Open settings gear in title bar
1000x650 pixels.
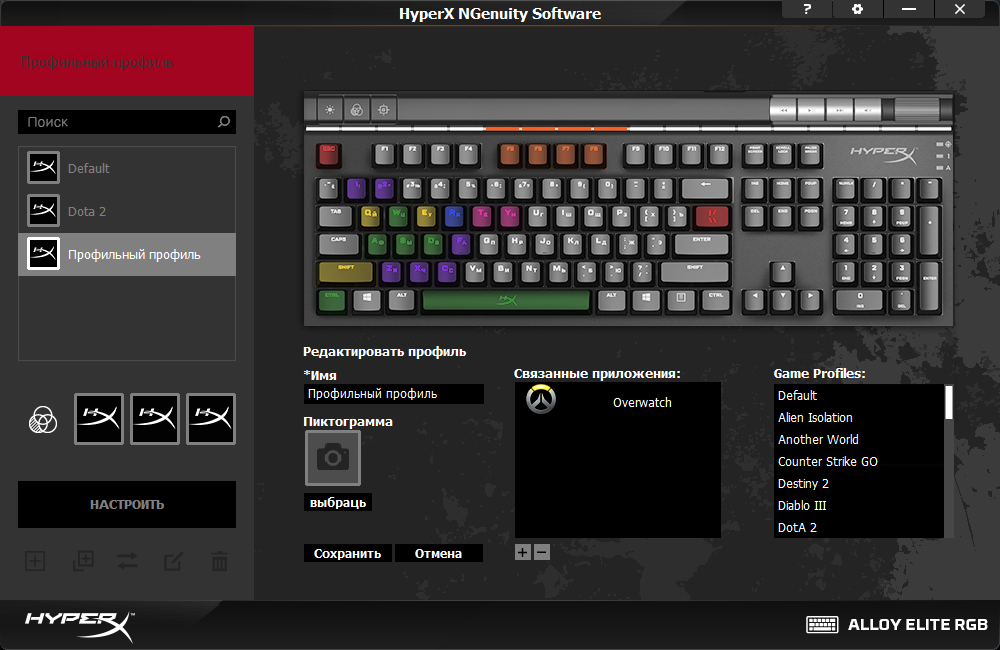[858, 9]
